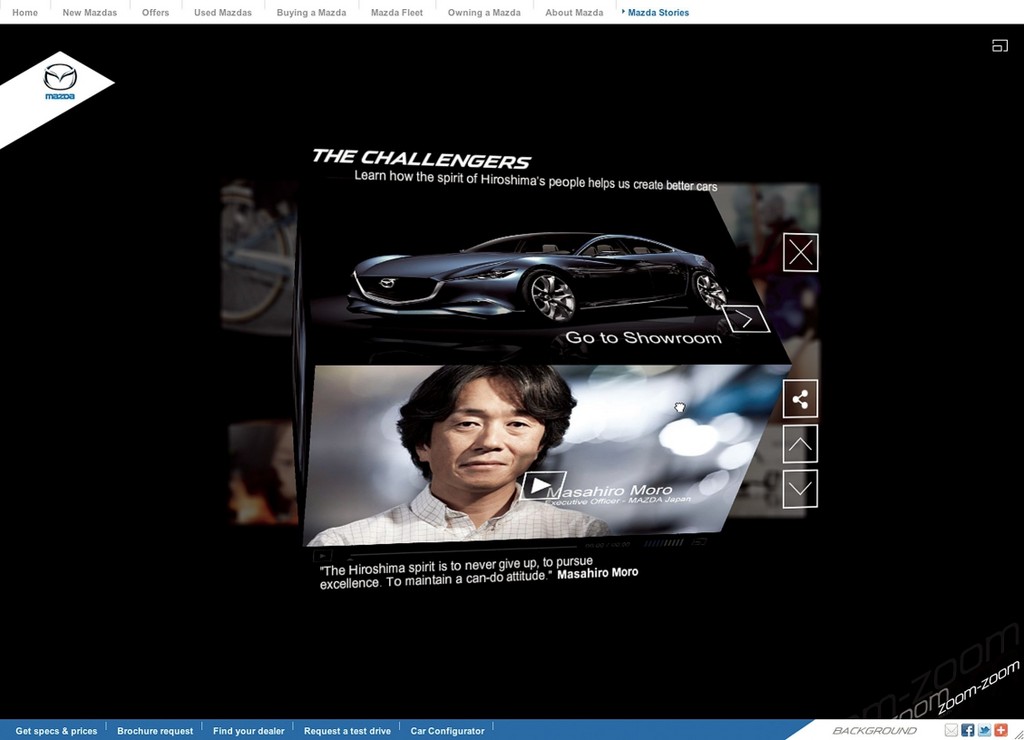Click the small play button in video control bar
The image size is (1024, 740).
click(x=323, y=556)
